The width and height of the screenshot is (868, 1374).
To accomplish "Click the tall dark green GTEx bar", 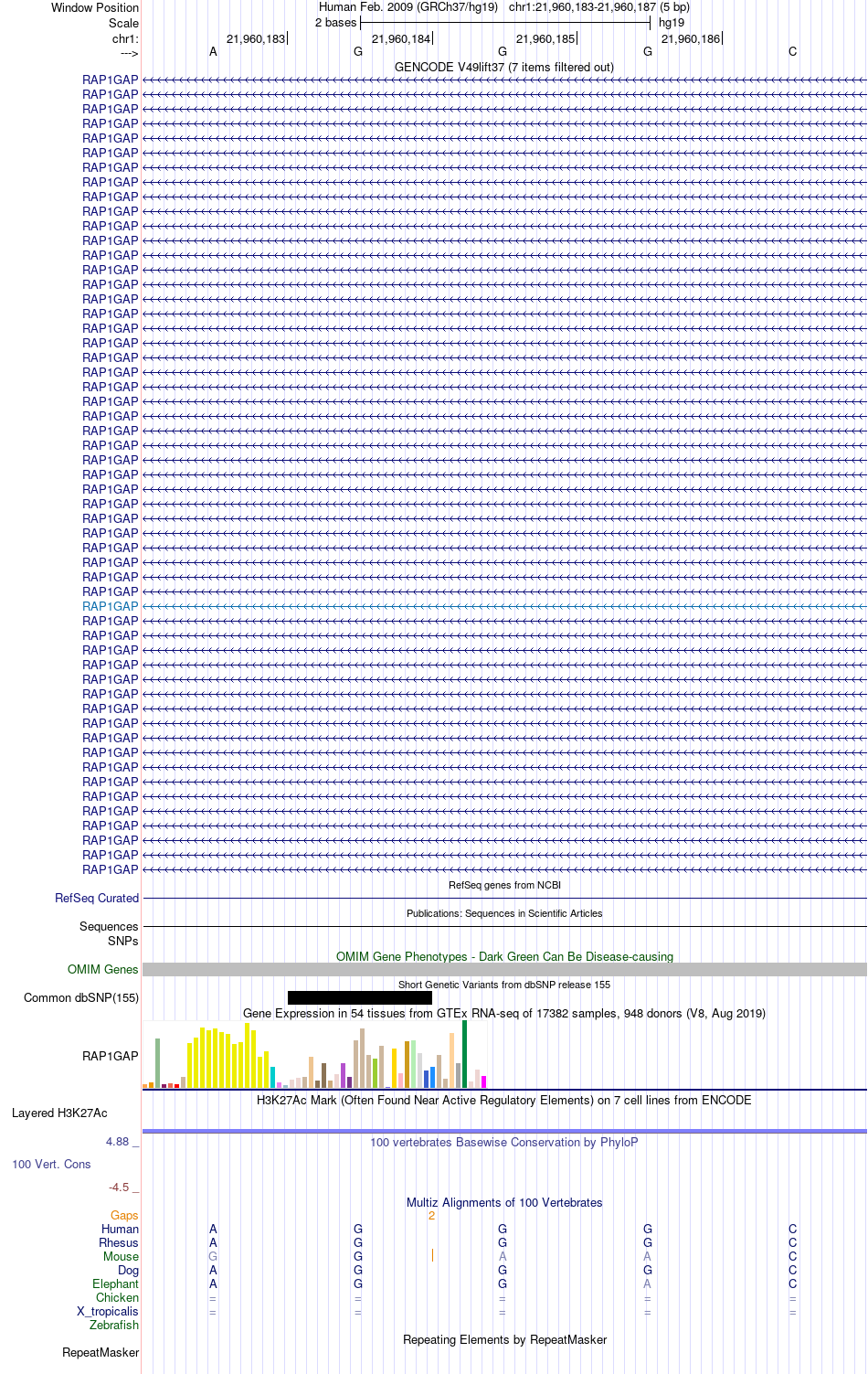I will [x=464, y=1054].
